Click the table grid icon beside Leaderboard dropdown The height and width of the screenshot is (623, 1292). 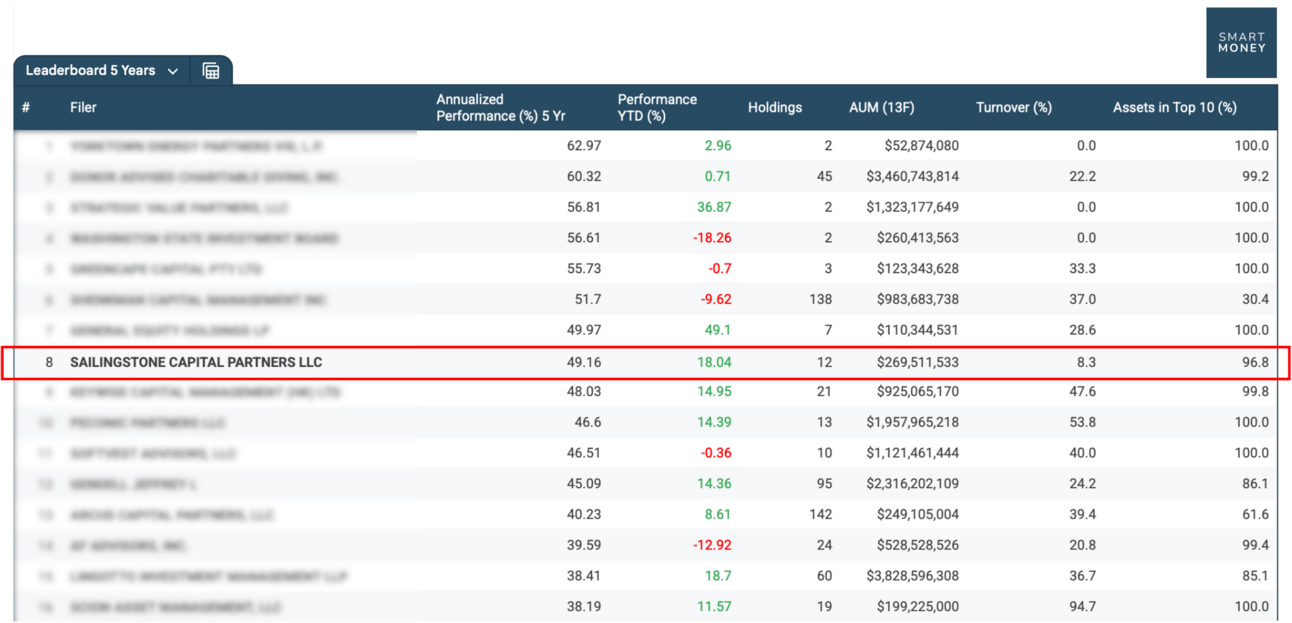(211, 71)
